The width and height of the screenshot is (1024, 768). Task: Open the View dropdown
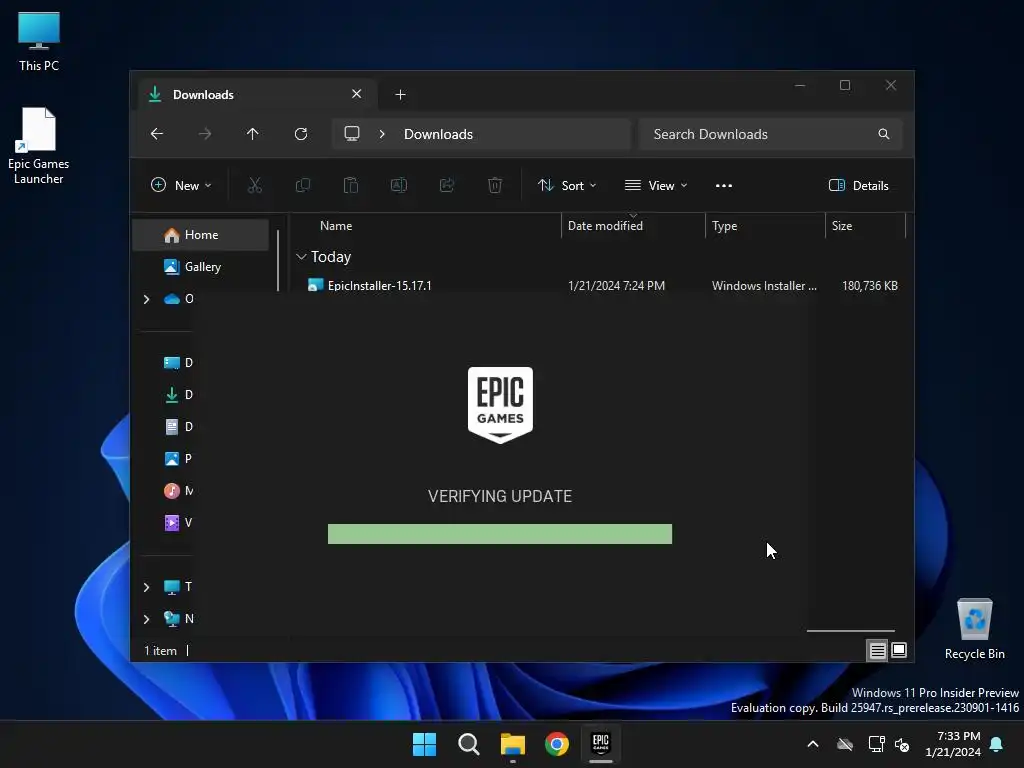point(656,185)
